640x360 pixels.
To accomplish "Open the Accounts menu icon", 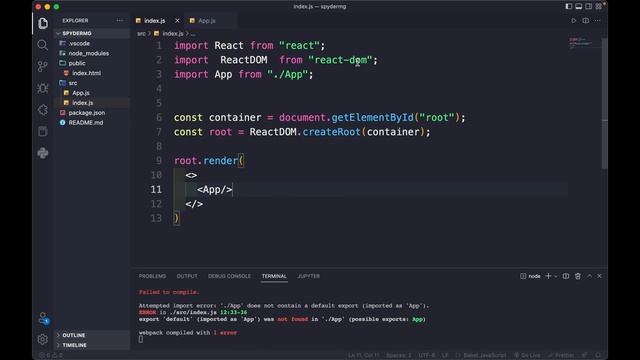I will click(x=43, y=318).
